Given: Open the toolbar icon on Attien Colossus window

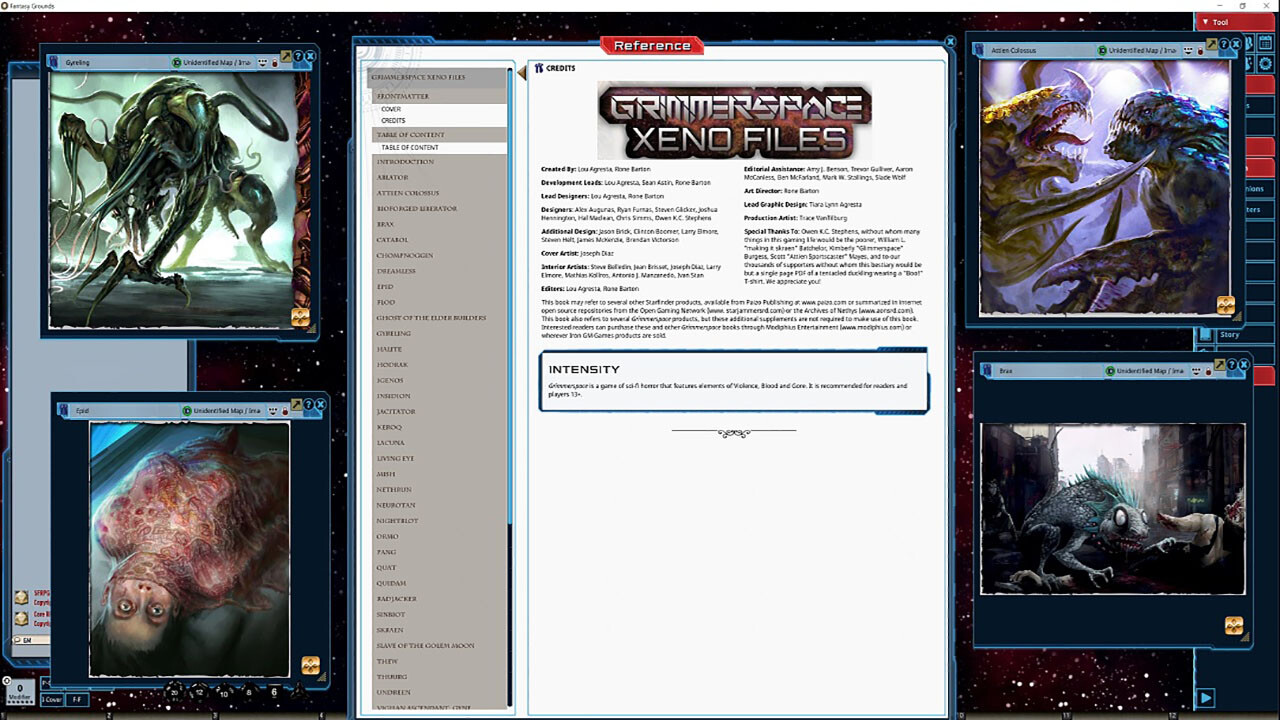Looking at the screenshot, I should click(x=1212, y=45).
